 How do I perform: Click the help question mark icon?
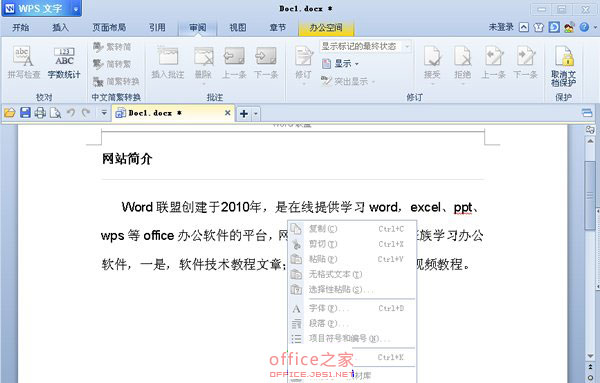pos(584,27)
